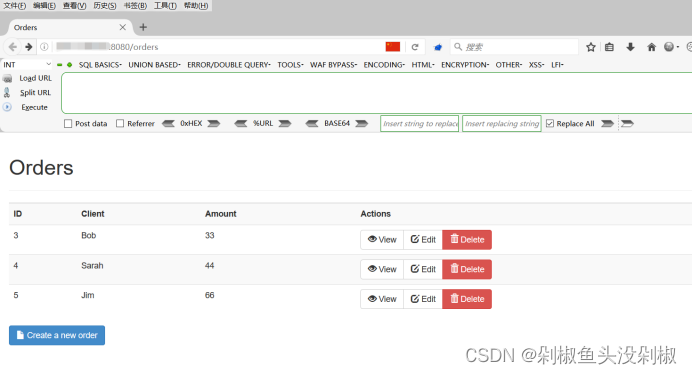Open the 历史(S) History menu
The image size is (692, 374).
coord(105,6)
